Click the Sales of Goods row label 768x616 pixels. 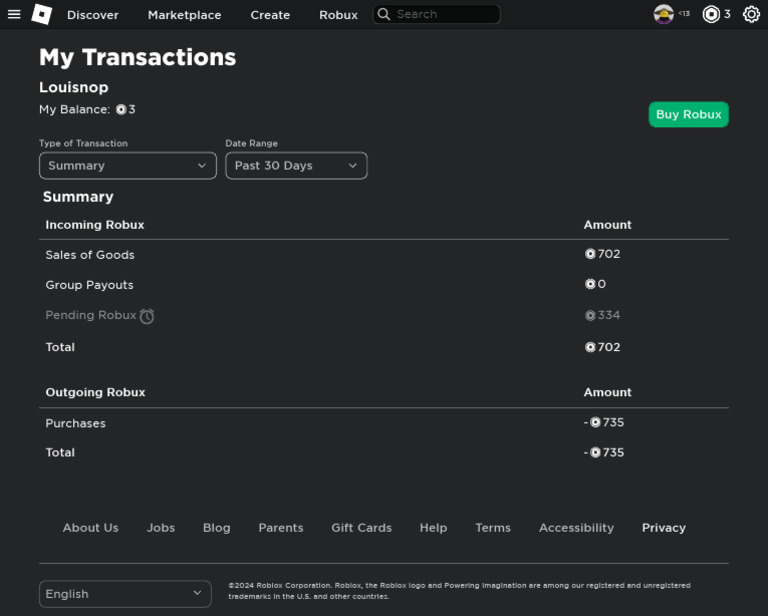[x=90, y=255]
